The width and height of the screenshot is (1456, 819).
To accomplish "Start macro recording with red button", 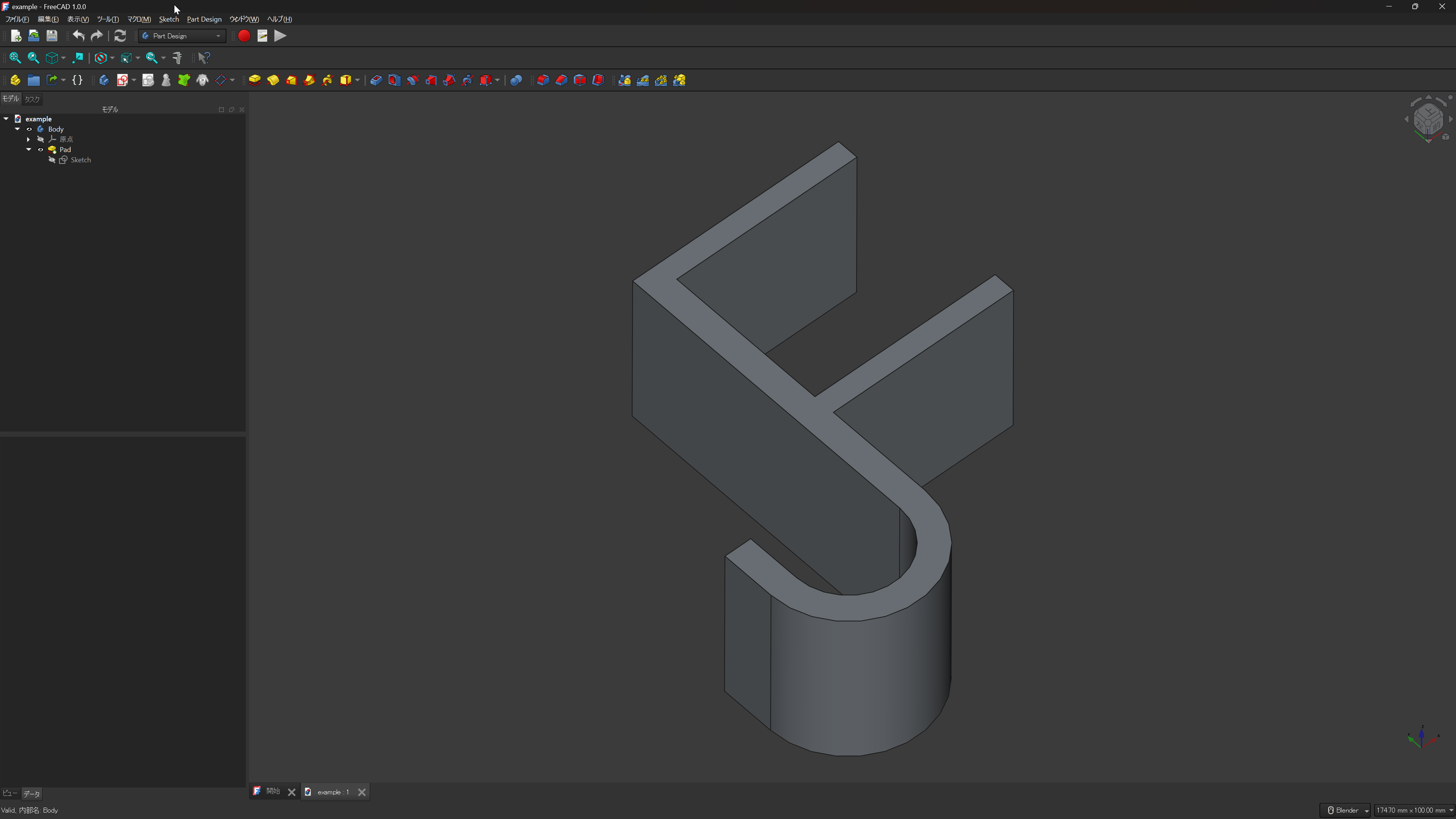I will 243,36.
